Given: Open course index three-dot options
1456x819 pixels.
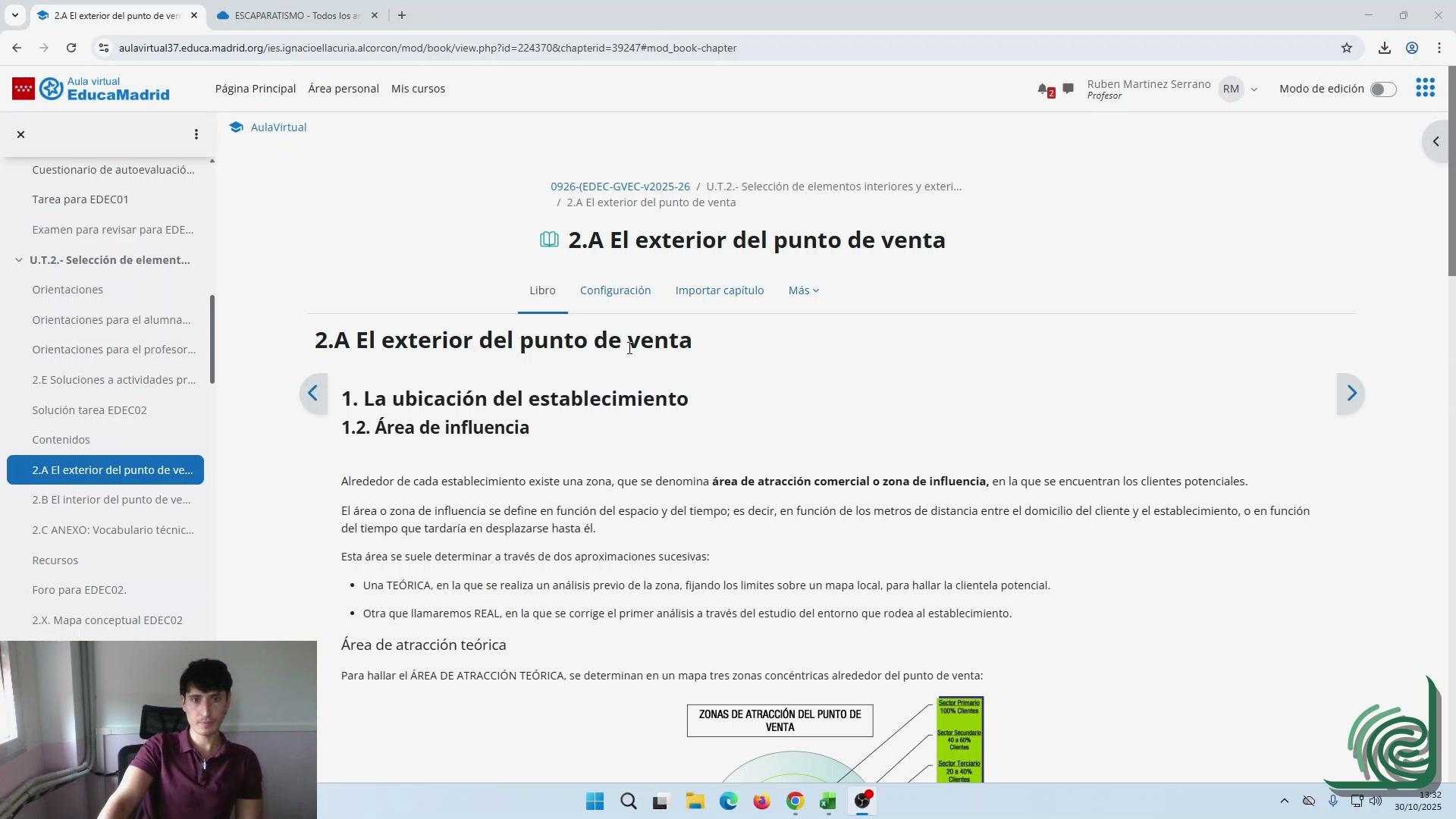Looking at the screenshot, I should click(196, 134).
